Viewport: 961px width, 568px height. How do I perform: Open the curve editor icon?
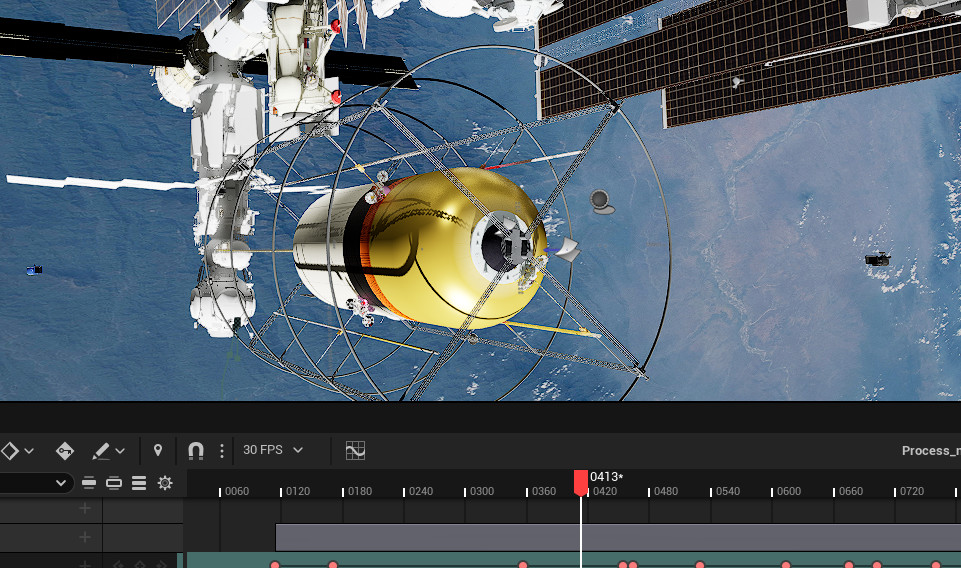coord(355,450)
